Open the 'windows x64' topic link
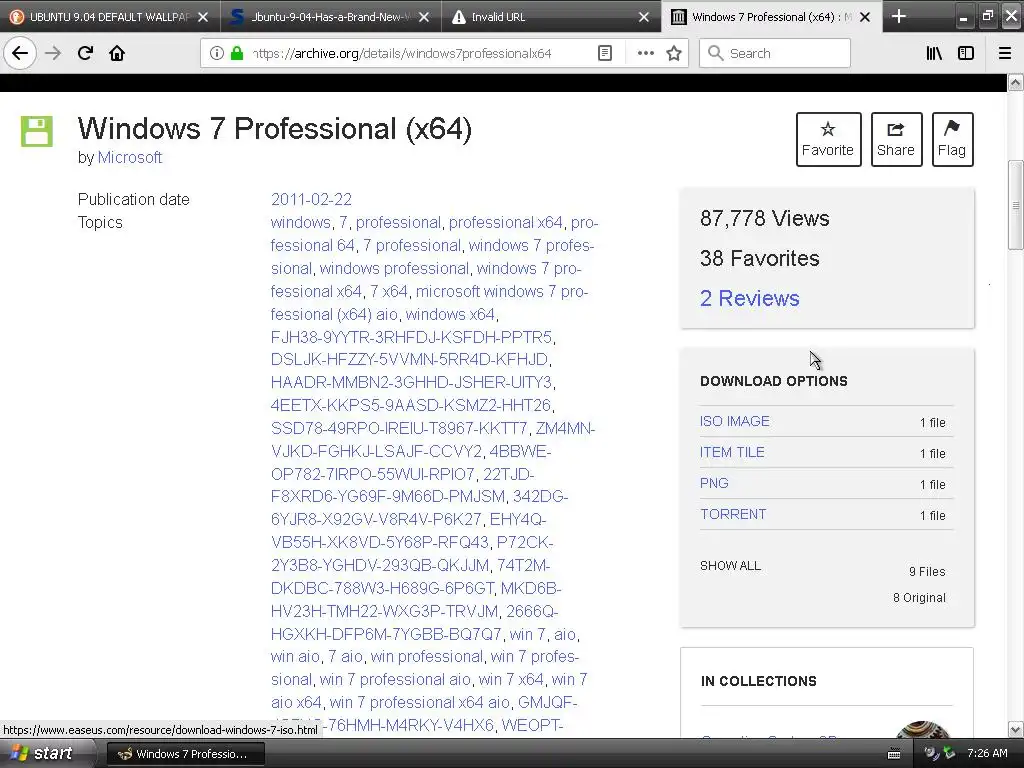Image resolution: width=1024 pixels, height=768 pixels. (450, 314)
